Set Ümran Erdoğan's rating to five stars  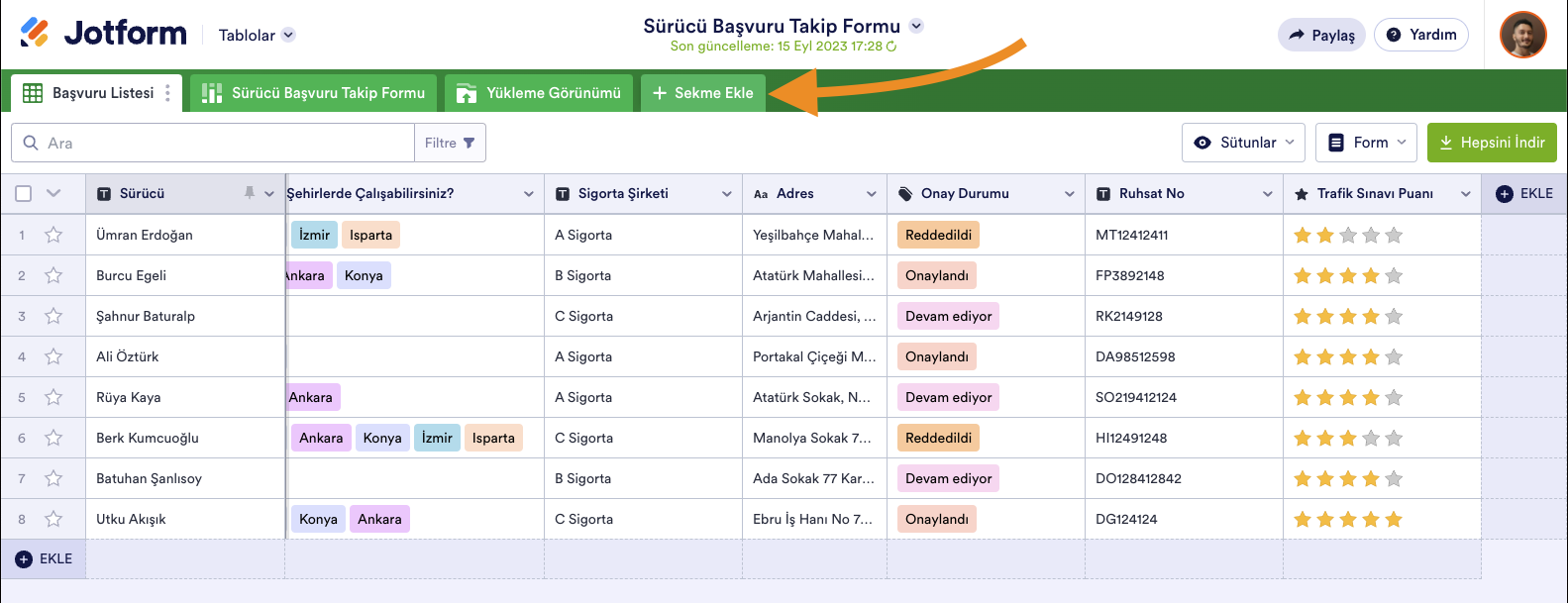coord(1394,235)
